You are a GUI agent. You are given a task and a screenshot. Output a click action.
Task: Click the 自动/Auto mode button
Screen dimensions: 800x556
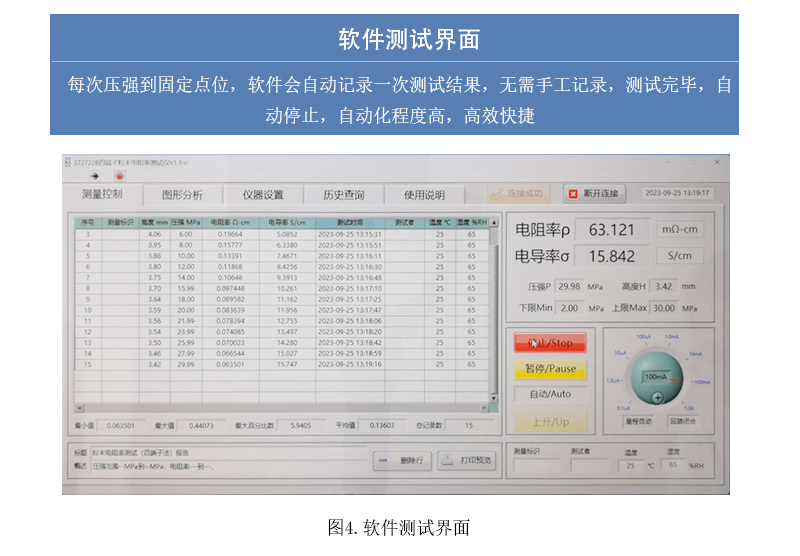pos(550,394)
